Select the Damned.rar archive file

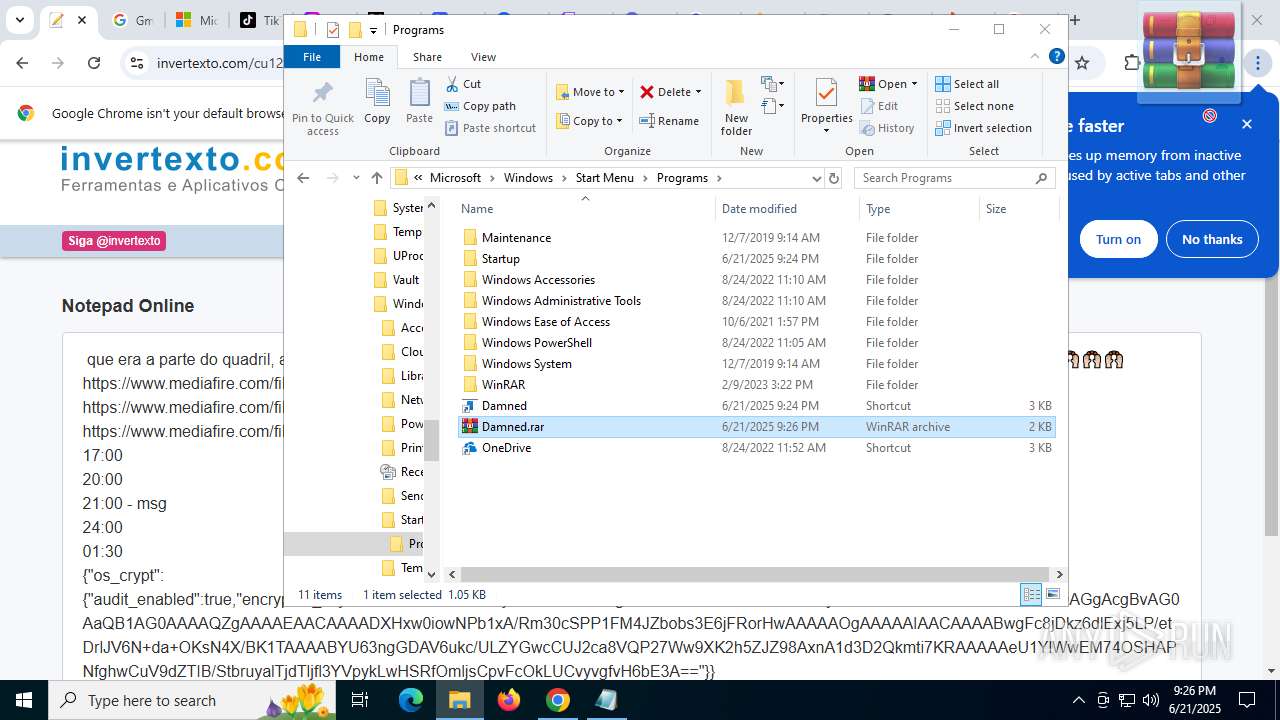click(x=756, y=427)
